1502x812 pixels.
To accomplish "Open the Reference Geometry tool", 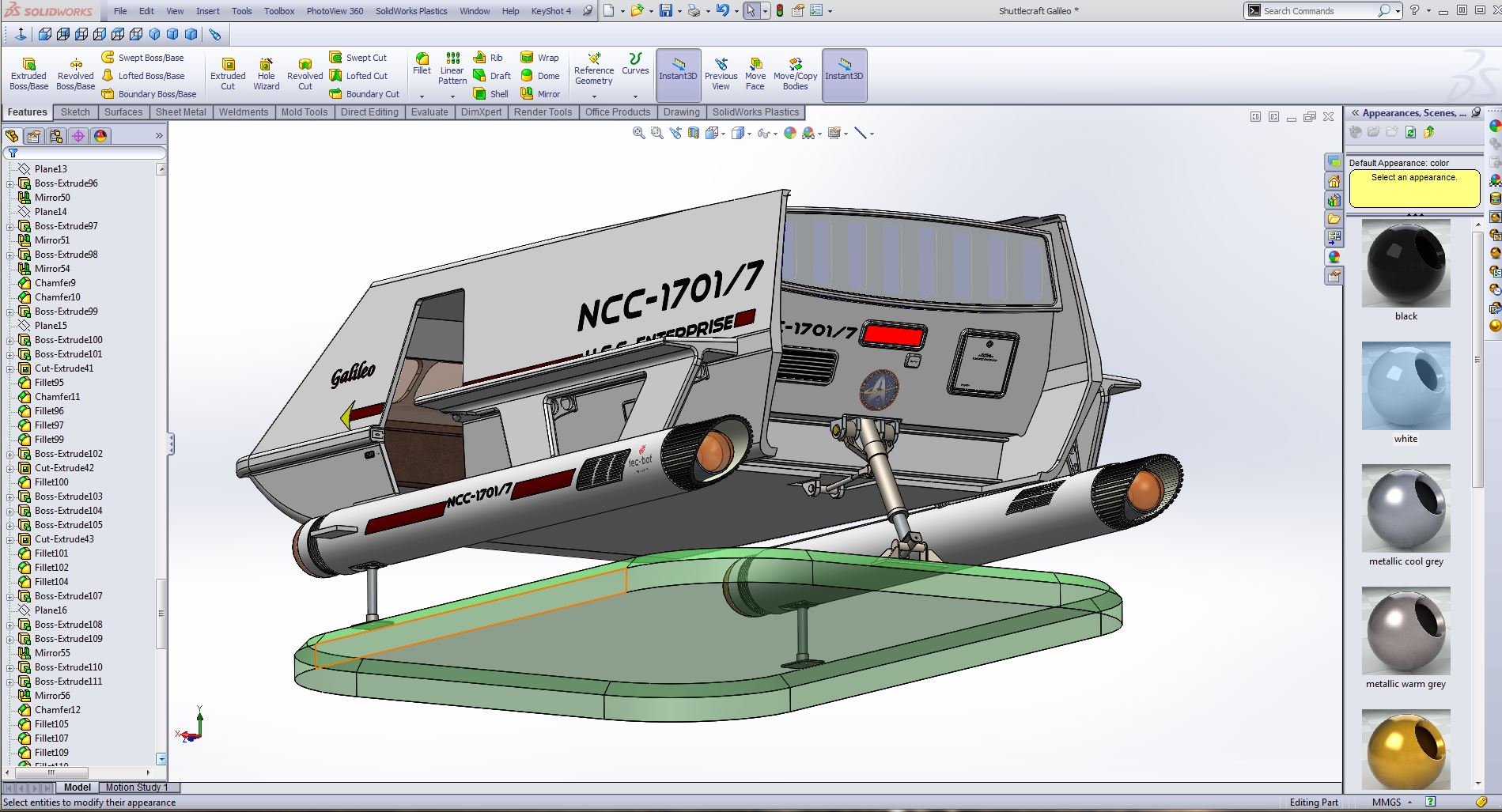I will [x=594, y=69].
